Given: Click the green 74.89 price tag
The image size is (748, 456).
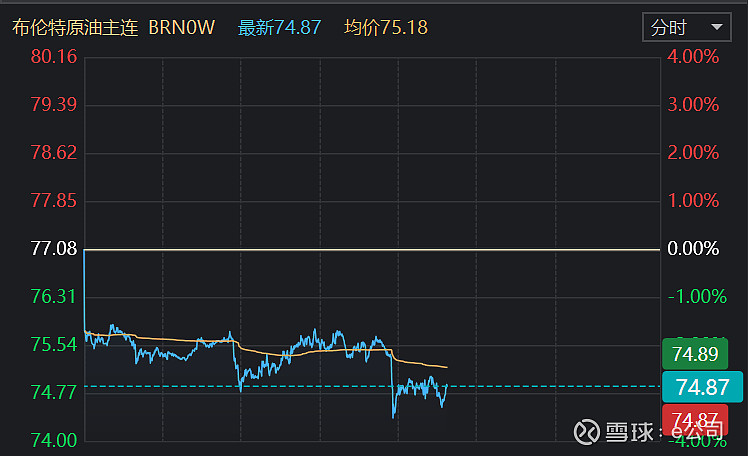Looking at the screenshot, I should [695, 354].
